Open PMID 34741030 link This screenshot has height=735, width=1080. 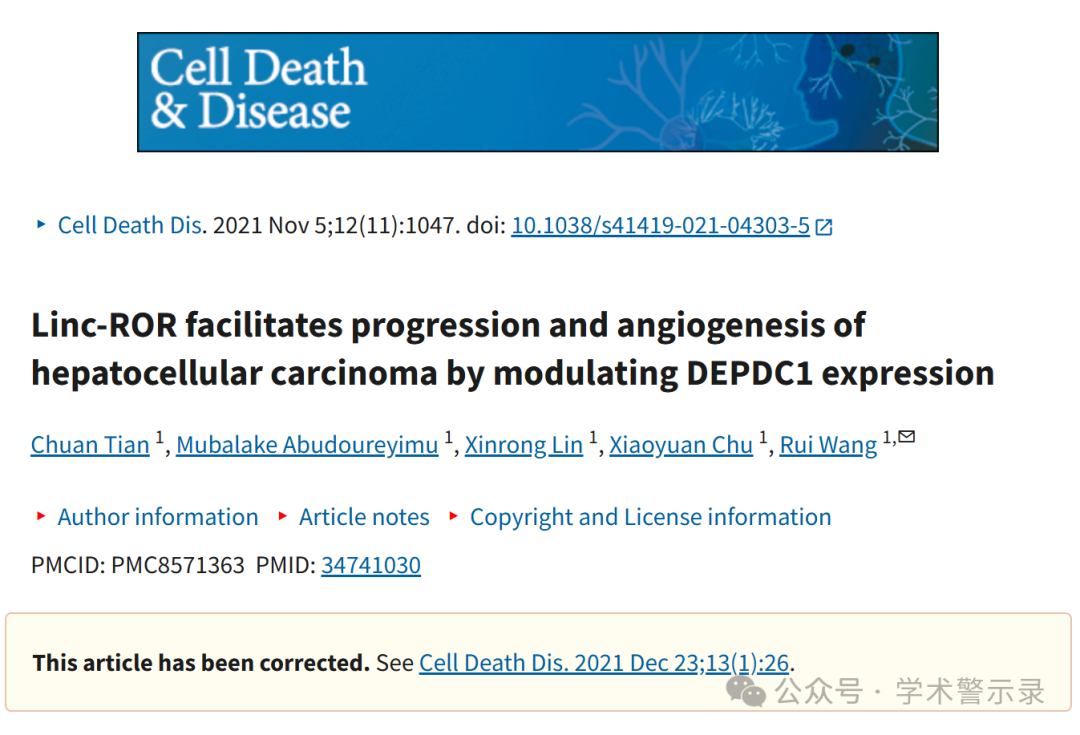point(371,565)
